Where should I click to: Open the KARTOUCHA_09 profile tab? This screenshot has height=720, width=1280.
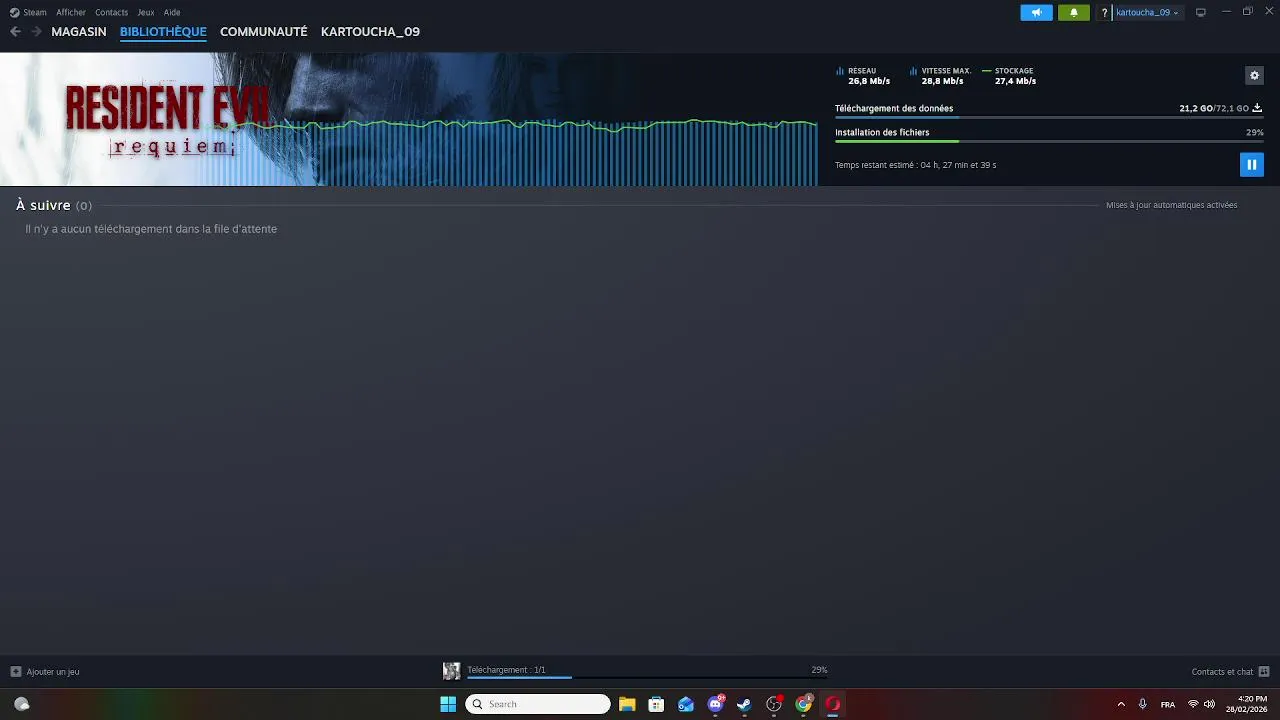coord(370,32)
